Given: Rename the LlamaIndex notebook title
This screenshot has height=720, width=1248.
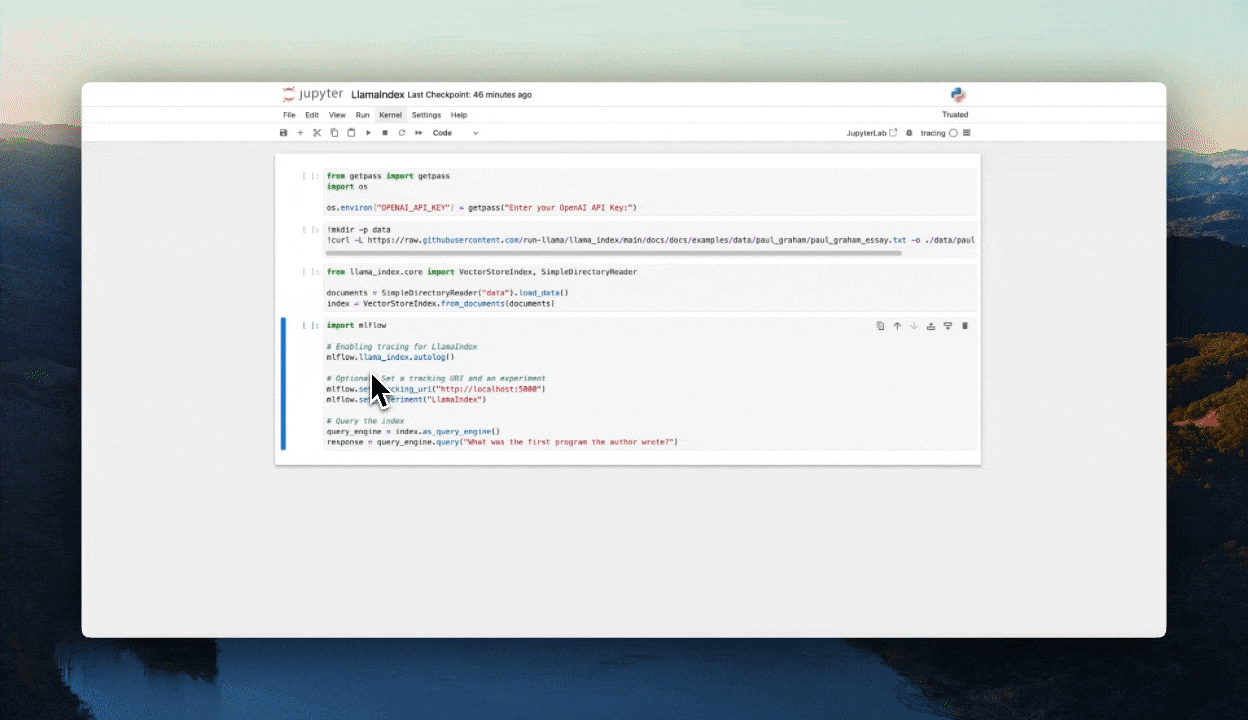Looking at the screenshot, I should click(378, 94).
